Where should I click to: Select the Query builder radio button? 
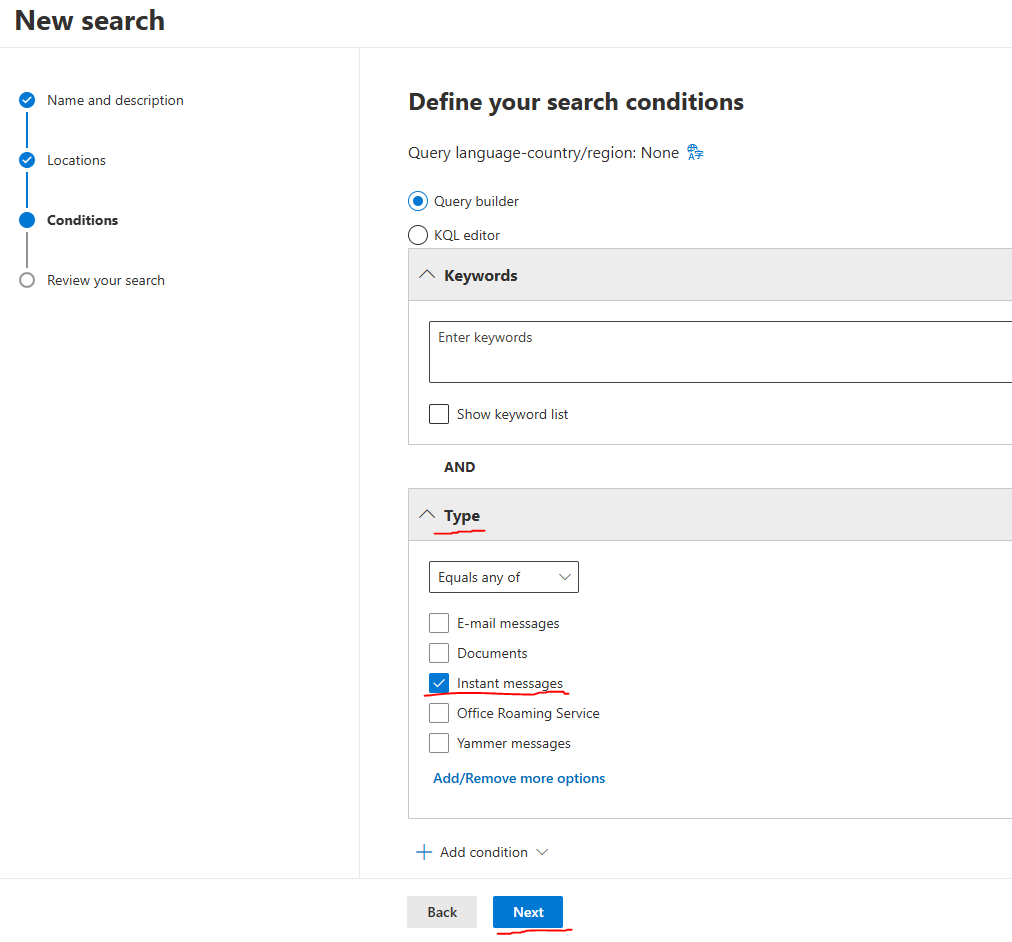(418, 201)
